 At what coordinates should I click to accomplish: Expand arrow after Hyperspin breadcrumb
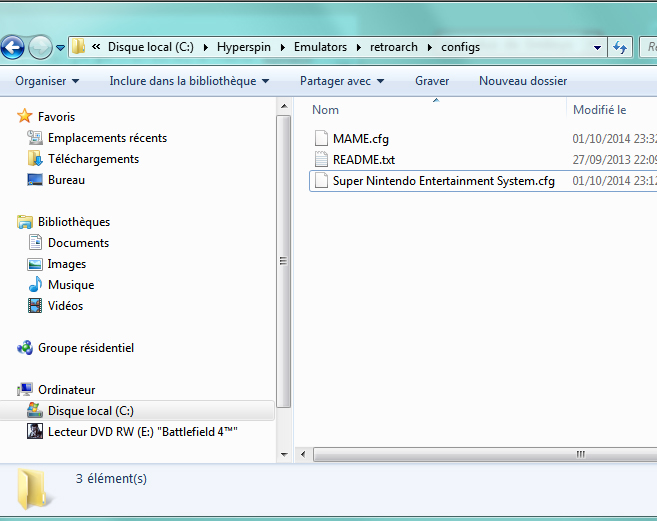coord(283,47)
